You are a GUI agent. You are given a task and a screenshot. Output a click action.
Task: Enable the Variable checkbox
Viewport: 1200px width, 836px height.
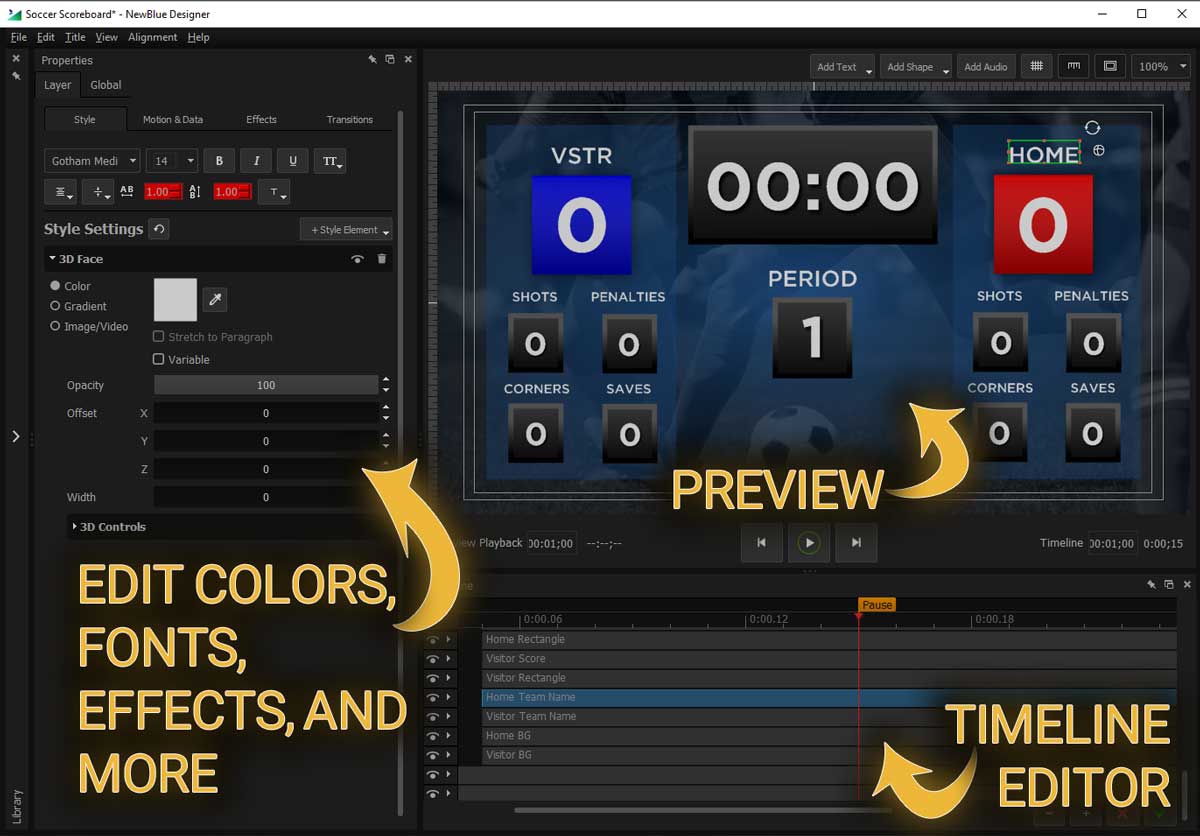pos(159,359)
